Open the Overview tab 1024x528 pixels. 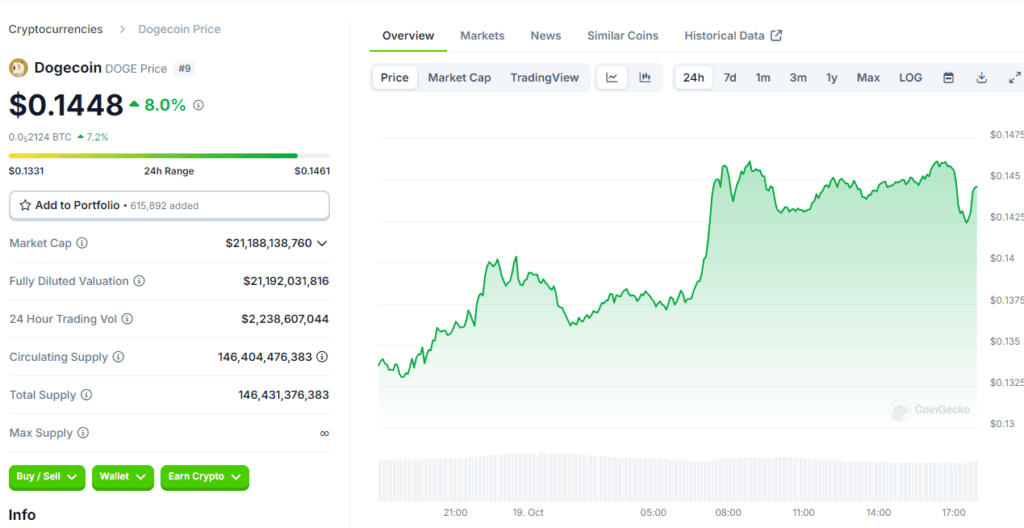coord(408,36)
